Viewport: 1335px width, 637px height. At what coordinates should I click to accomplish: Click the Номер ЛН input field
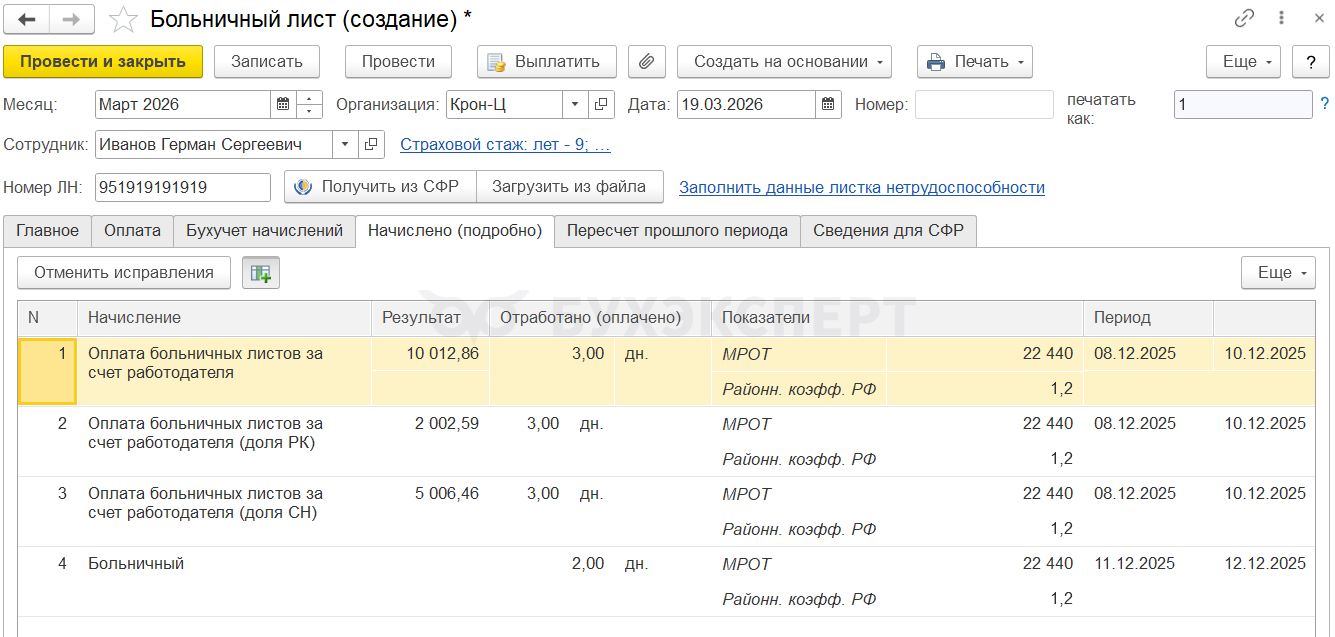(x=182, y=187)
